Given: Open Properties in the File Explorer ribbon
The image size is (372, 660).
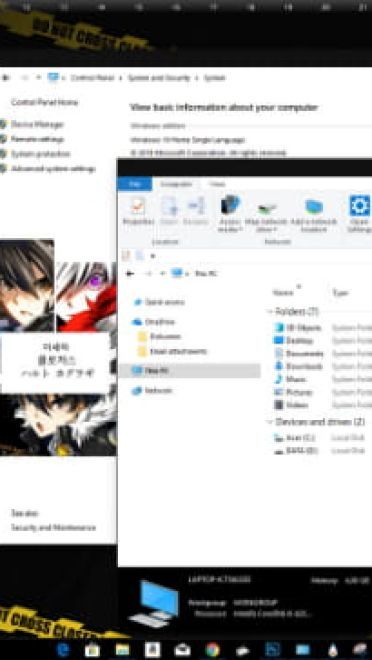Looking at the screenshot, I should point(138,212).
